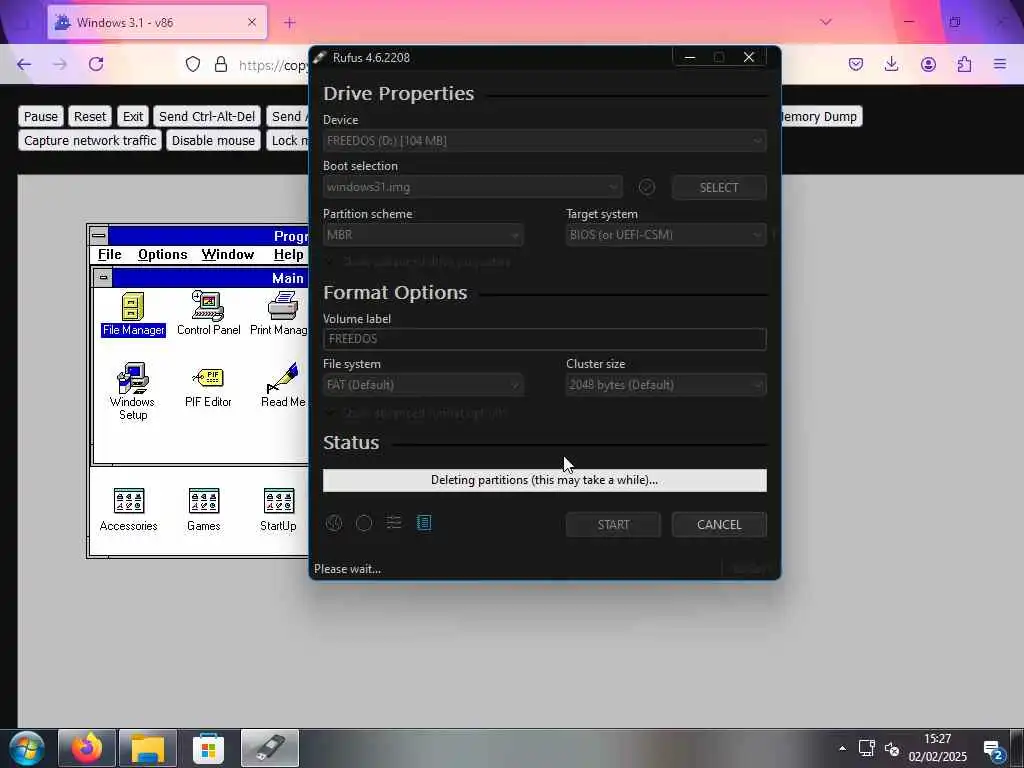
Task: Open Microsoft Store from the taskbar
Action: 208,748
